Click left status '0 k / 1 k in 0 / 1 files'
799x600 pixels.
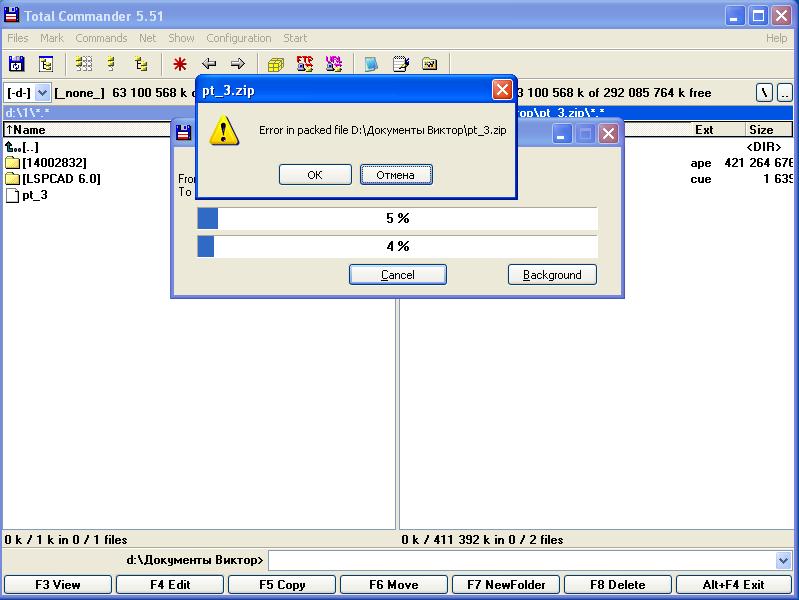click(66, 540)
